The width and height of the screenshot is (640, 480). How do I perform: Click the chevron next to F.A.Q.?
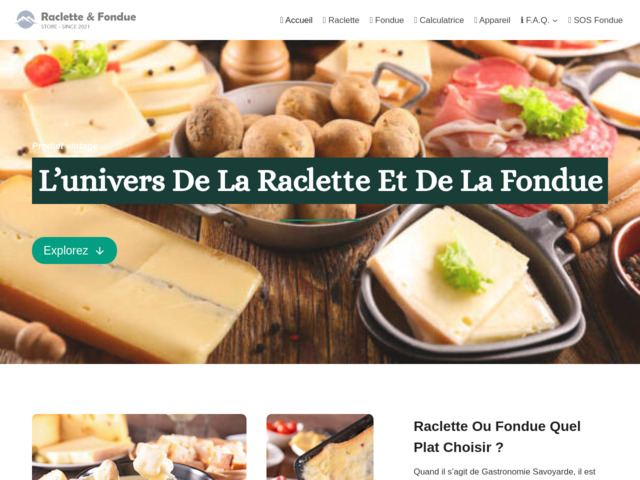pos(555,20)
